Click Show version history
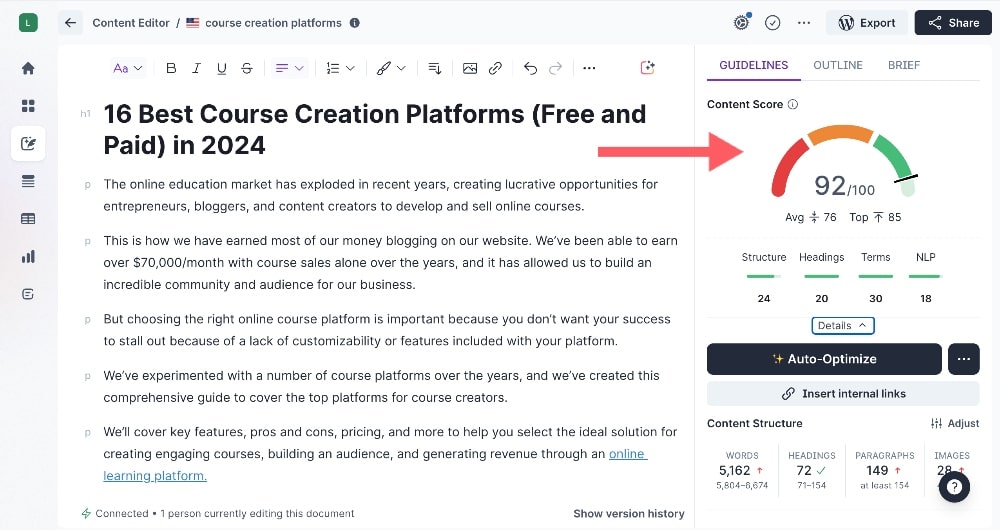This screenshot has height=530, width=1000. [x=628, y=513]
